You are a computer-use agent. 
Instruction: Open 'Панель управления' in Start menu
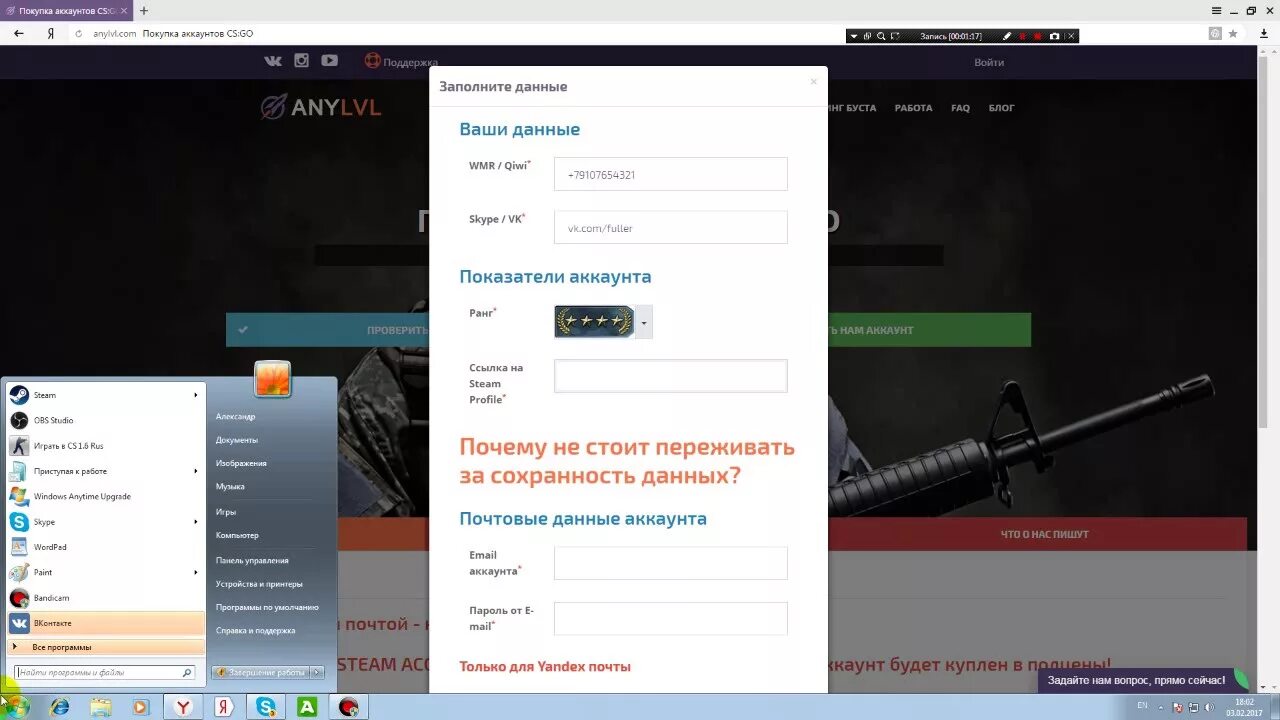pos(252,560)
